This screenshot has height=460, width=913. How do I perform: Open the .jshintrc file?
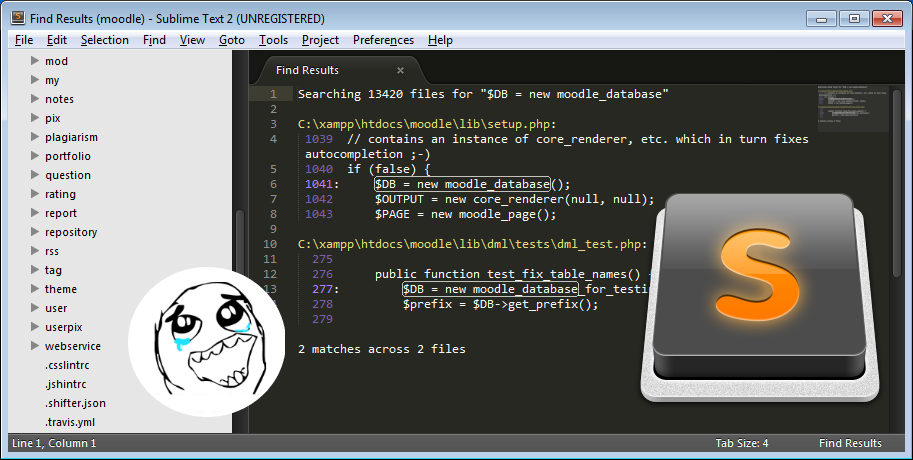click(66, 384)
